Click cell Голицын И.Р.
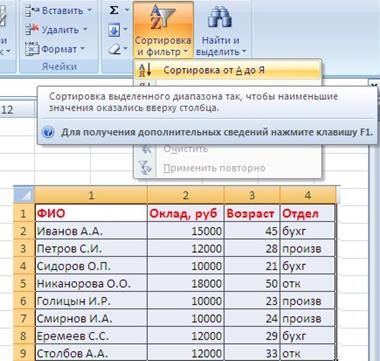 [x=91, y=301]
